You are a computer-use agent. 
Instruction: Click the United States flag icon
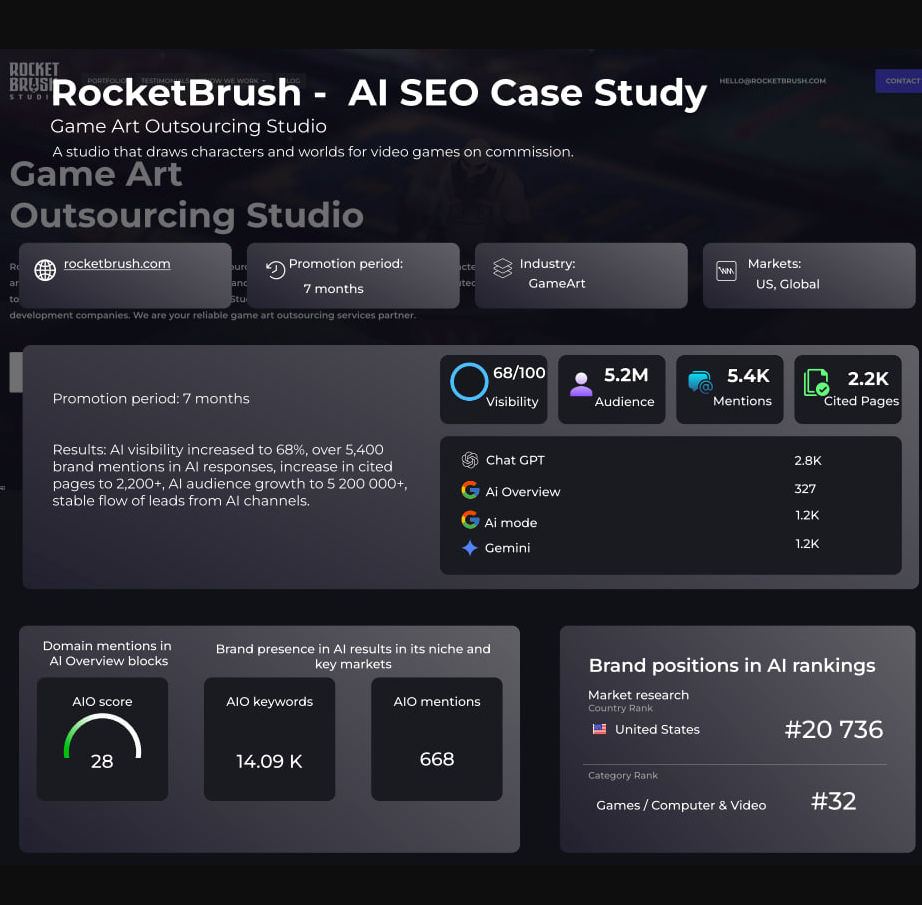click(599, 729)
